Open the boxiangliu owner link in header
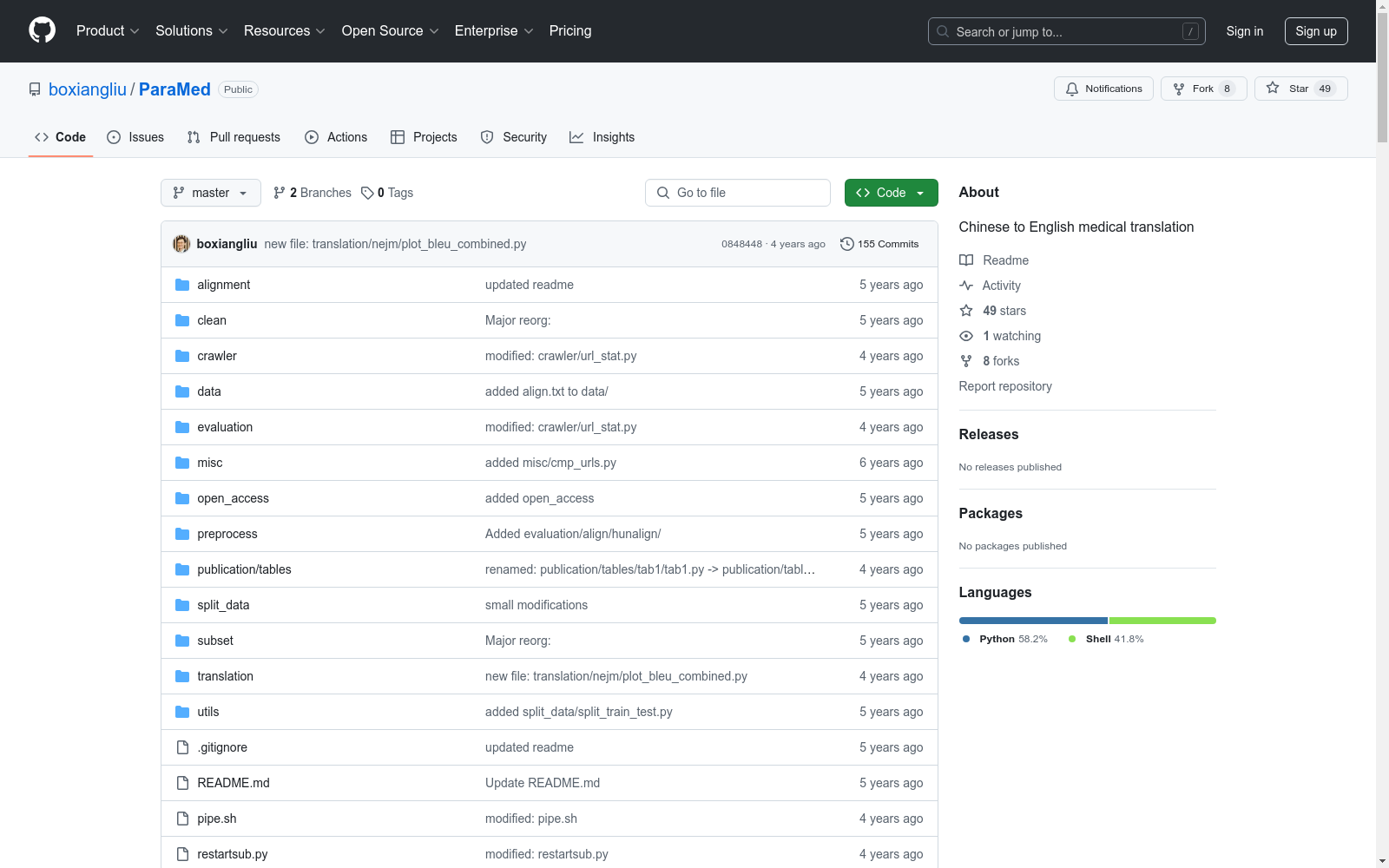 [x=88, y=89]
